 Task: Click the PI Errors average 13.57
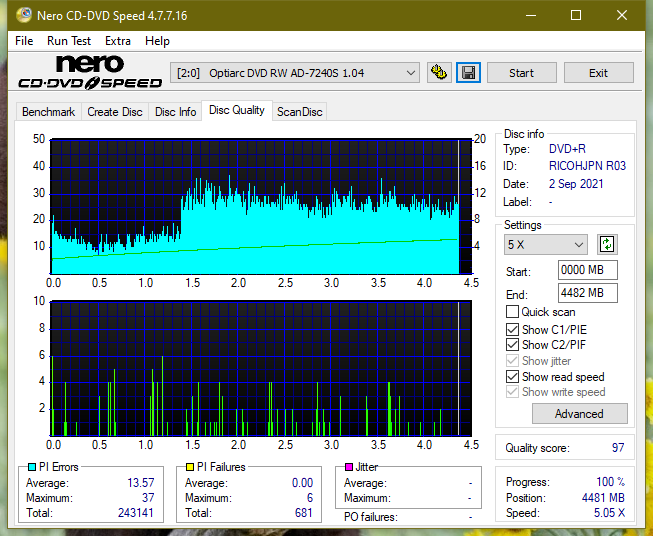(x=141, y=483)
